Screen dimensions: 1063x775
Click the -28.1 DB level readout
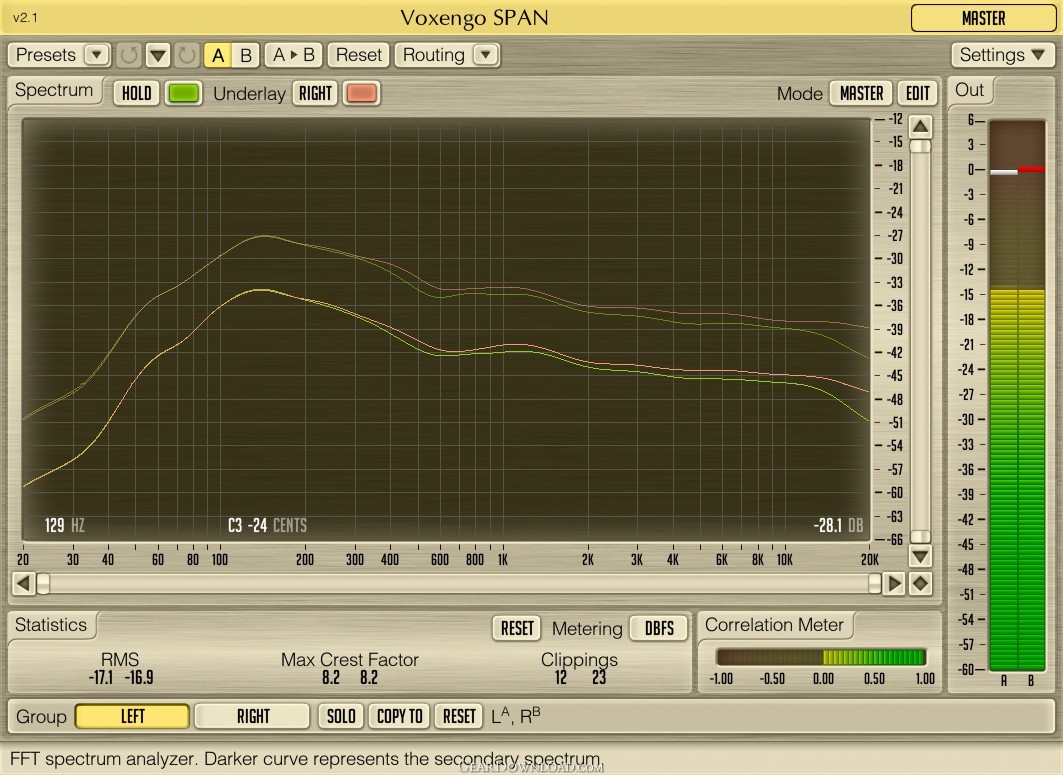pos(838,525)
